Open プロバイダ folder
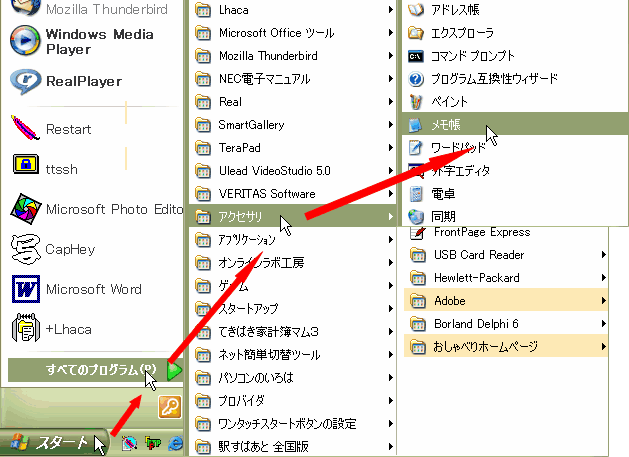Image resolution: width=629 pixels, height=457 pixels. (x=293, y=400)
